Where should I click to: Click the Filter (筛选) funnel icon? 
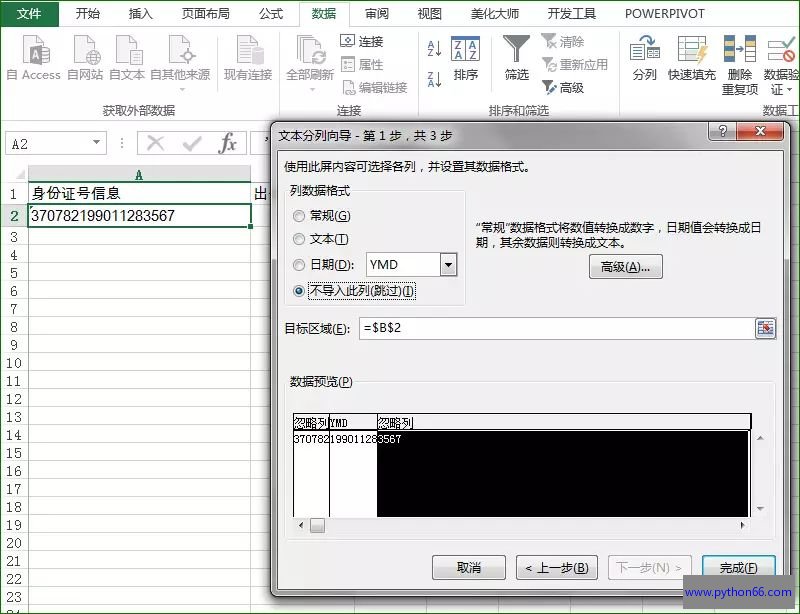(x=517, y=52)
